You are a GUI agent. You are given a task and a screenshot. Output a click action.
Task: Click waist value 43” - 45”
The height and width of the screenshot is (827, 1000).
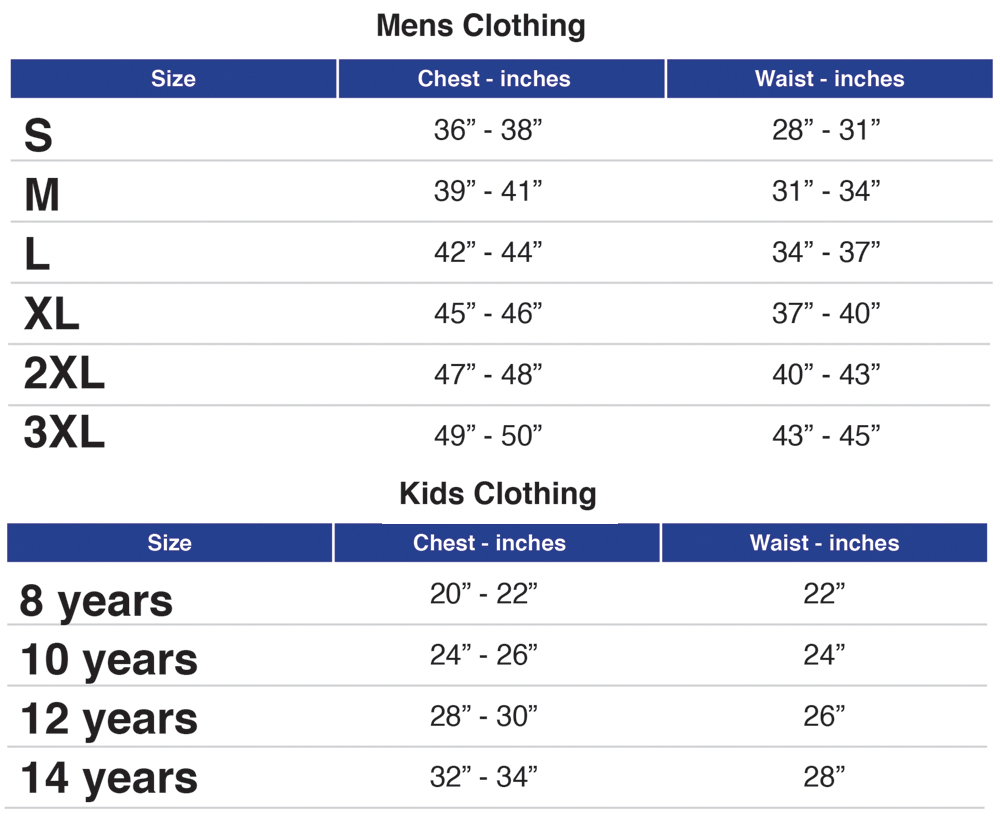[826, 435]
